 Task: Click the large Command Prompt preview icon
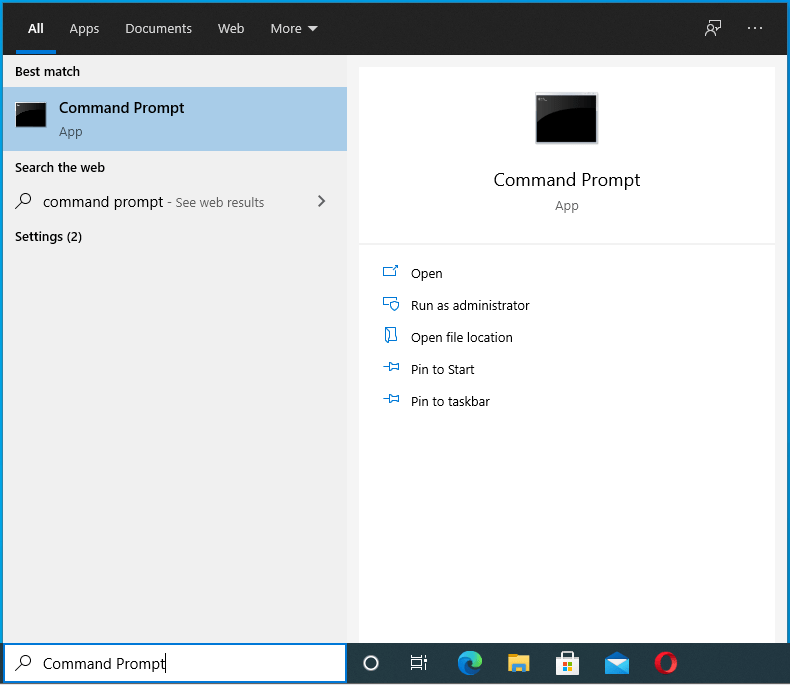566,119
